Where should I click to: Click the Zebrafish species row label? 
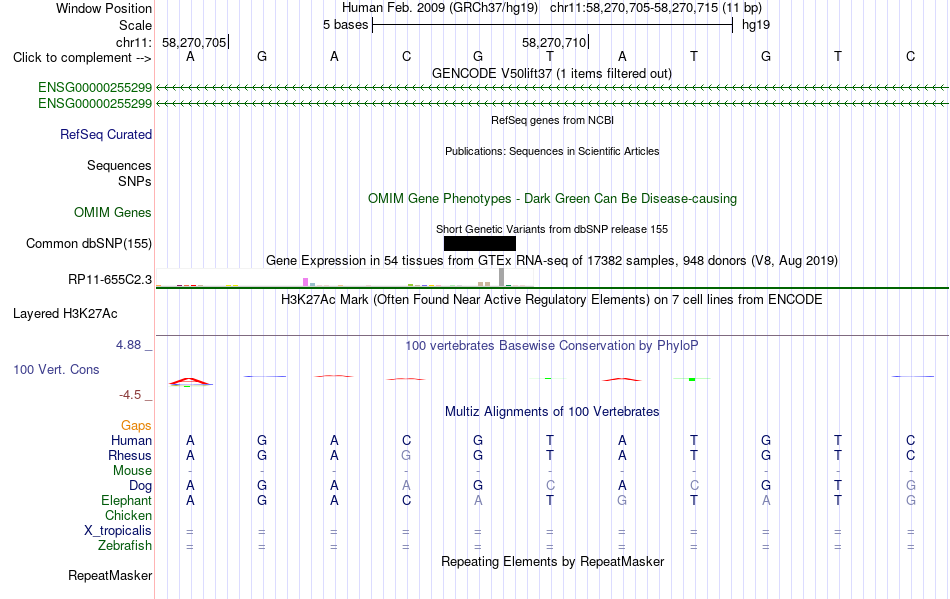(x=125, y=546)
